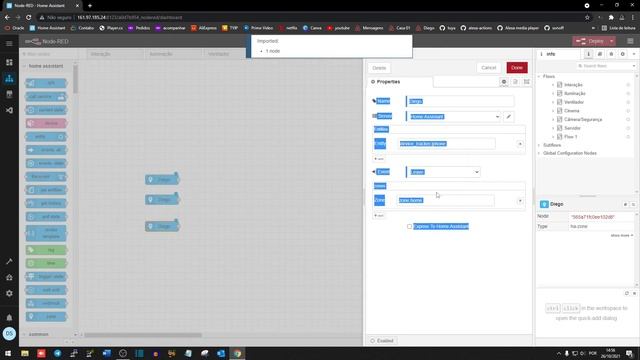Click the node settings gear icon in Properties
The height and width of the screenshot is (360, 640).
(504, 82)
